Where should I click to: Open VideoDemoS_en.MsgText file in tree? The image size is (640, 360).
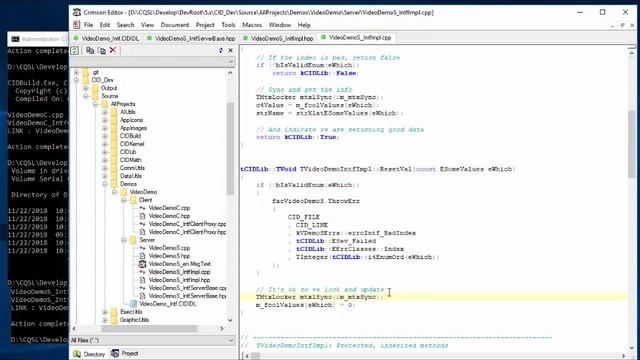[179, 264]
